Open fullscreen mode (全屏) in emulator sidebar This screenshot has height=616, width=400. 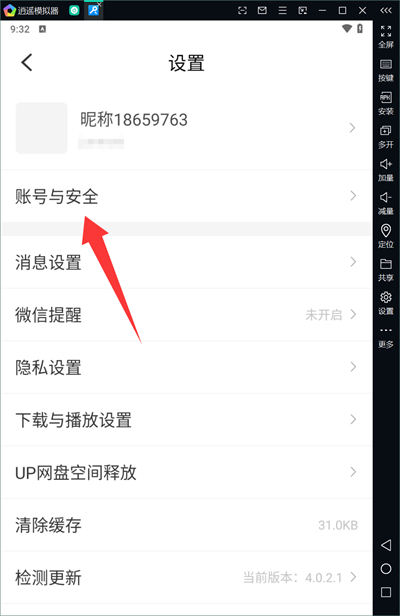coord(386,37)
